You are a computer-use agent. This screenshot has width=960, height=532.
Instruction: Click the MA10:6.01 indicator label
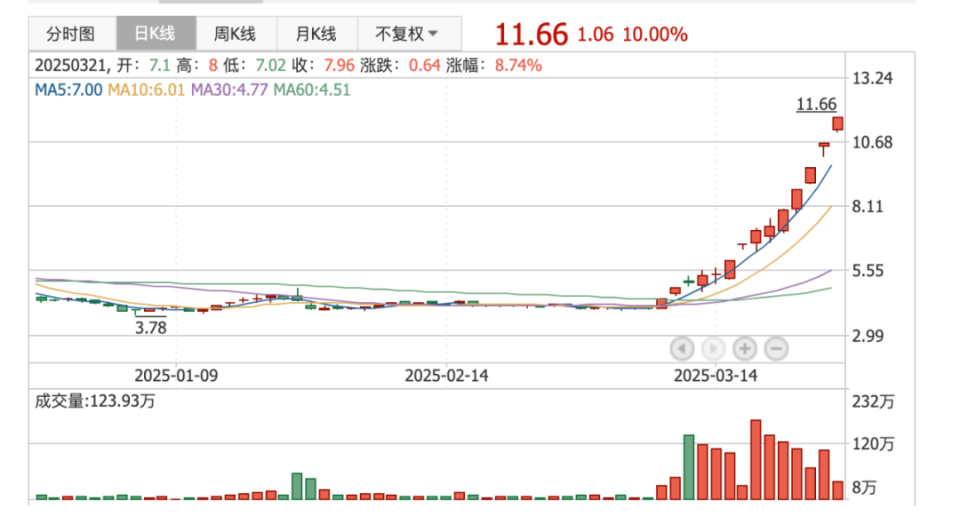(146, 90)
